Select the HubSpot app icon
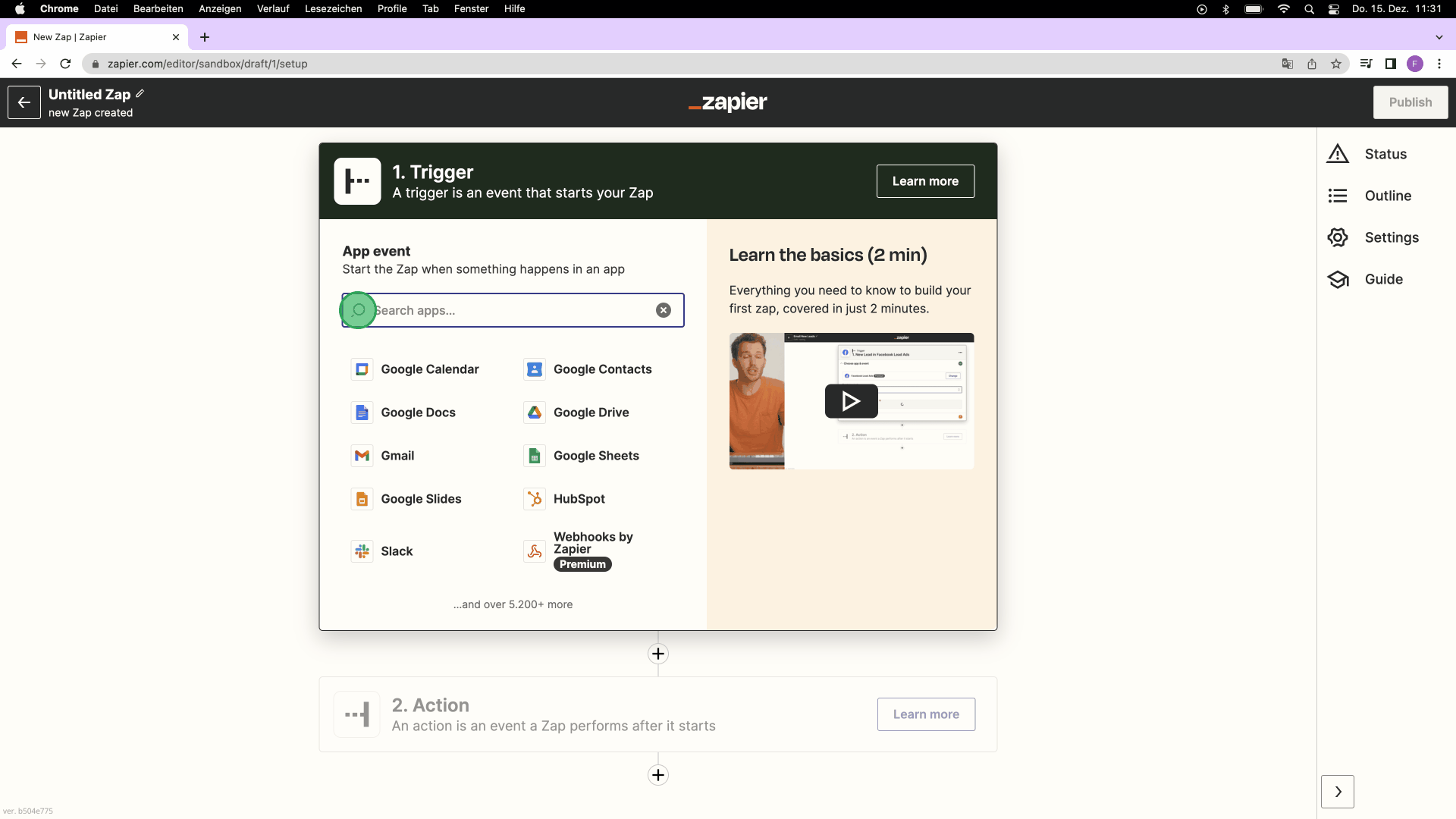 pyautogui.click(x=535, y=499)
